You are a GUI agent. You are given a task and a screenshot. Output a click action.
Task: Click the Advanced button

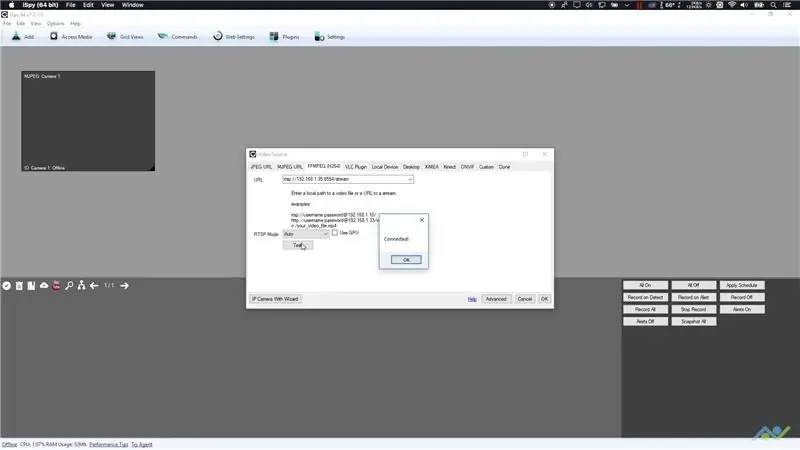point(496,299)
